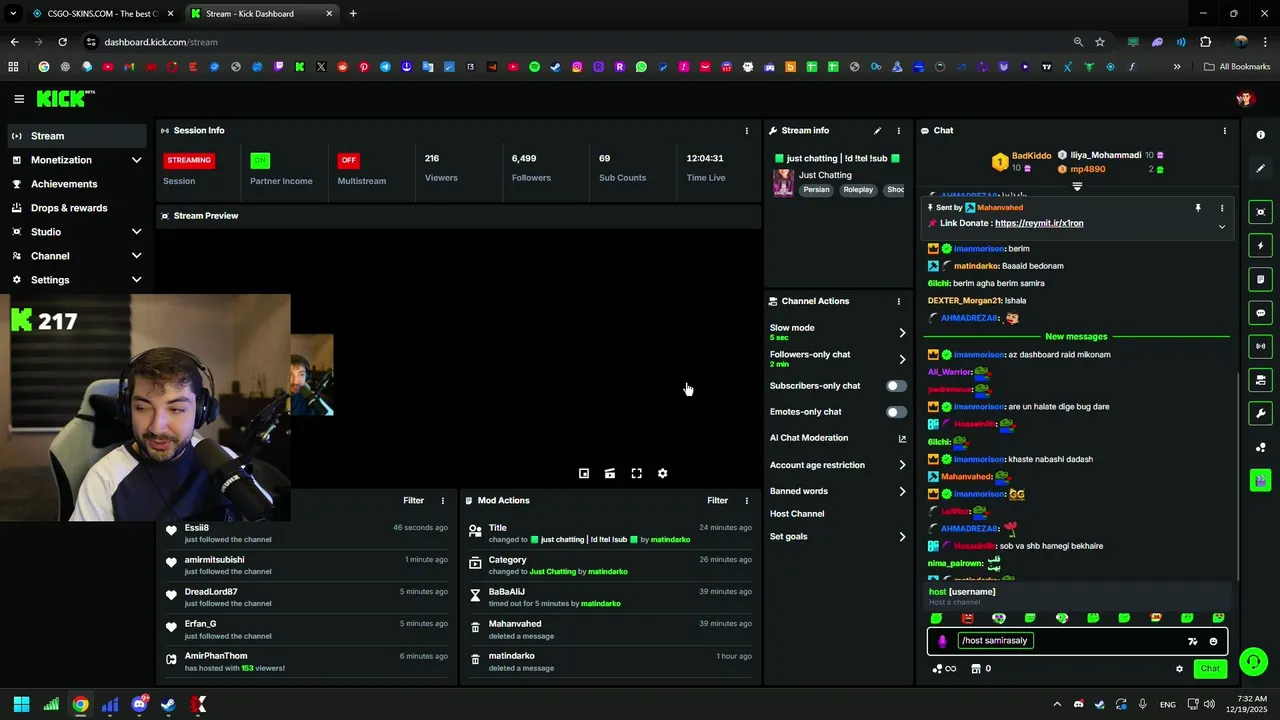Open chat settings gear near Chat button
The image size is (1280, 720).
coord(1179,669)
